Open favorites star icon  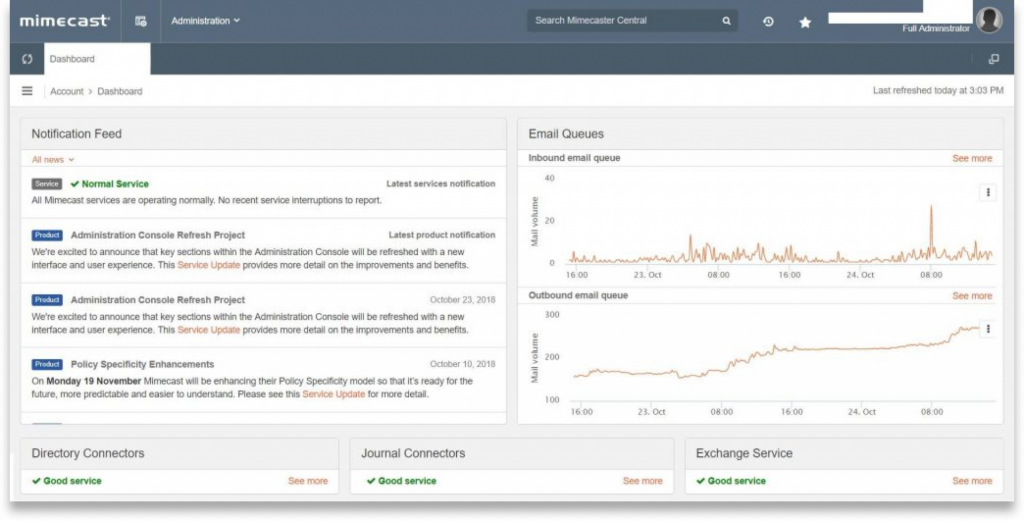click(805, 22)
